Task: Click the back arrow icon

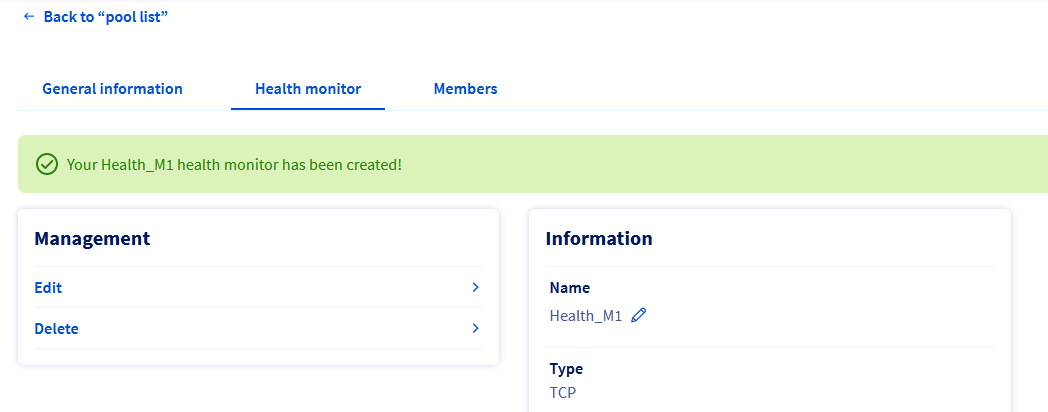Action: [x=28, y=17]
